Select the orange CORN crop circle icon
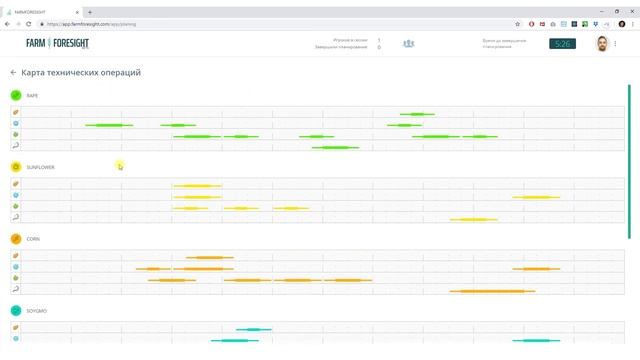640x360 pixels. point(16,239)
